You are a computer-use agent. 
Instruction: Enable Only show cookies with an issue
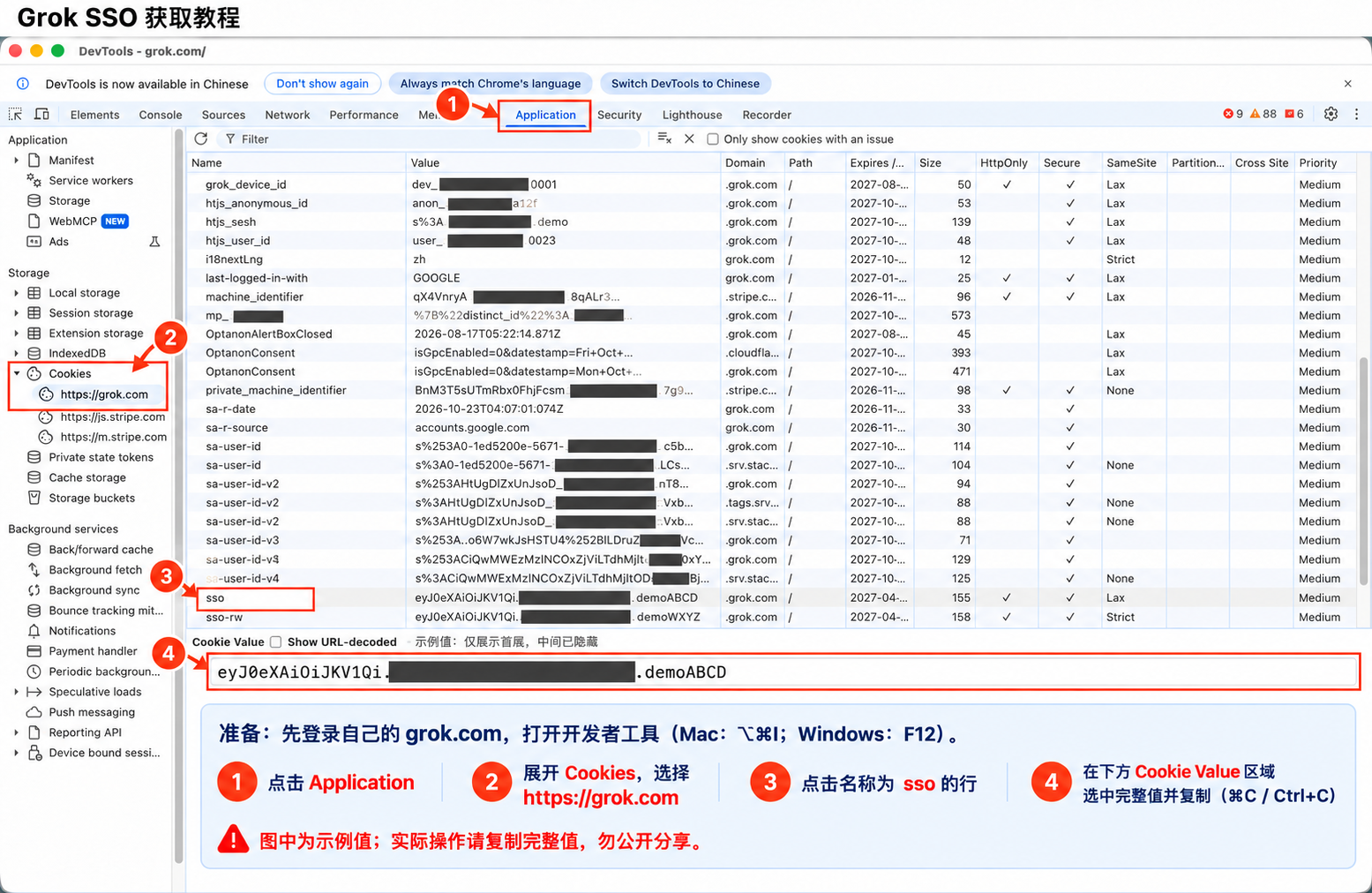point(713,139)
